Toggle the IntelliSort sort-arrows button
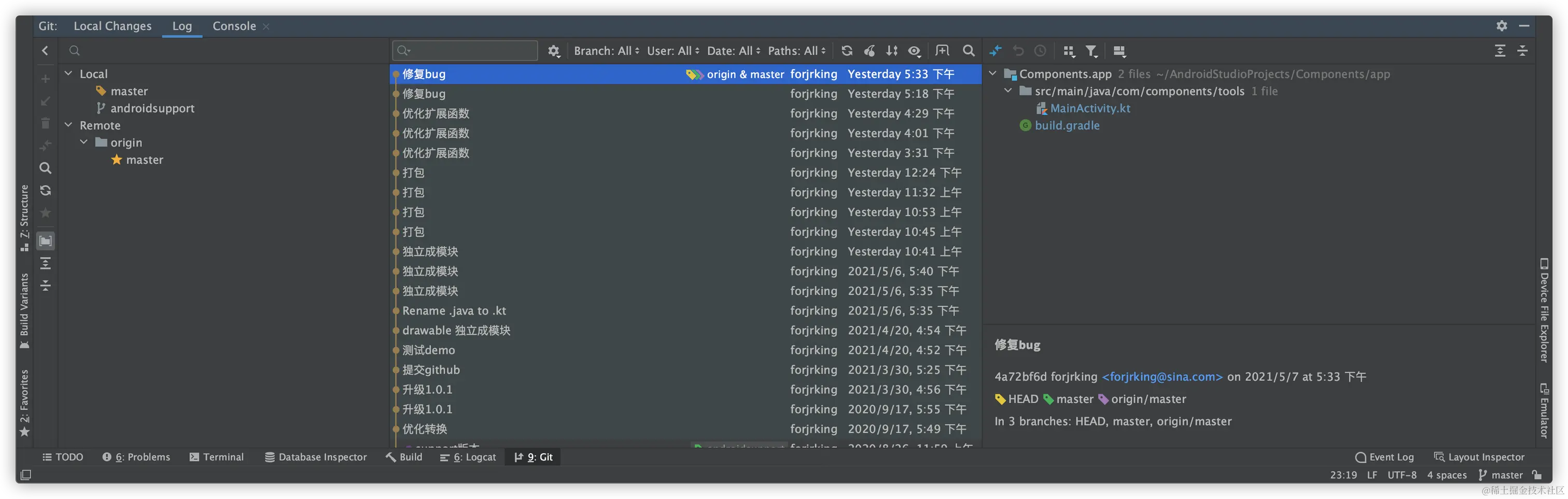This screenshot has height=499, width=1568. point(892,51)
